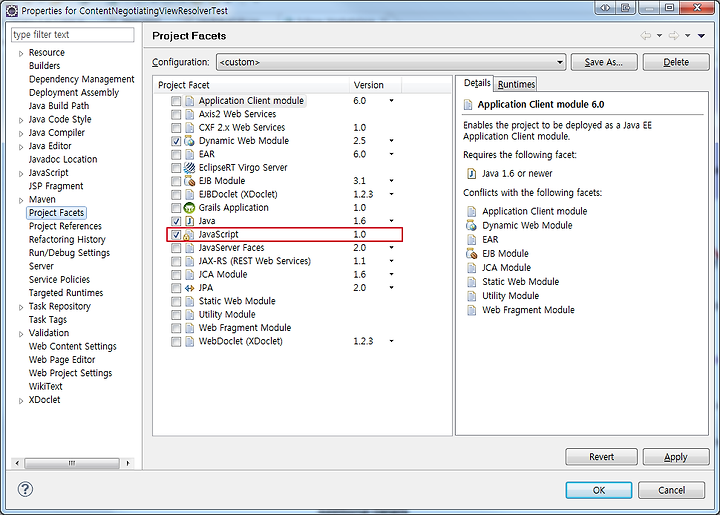Select Java Build Path in sidebar
This screenshot has height=515, width=720.
[59, 106]
